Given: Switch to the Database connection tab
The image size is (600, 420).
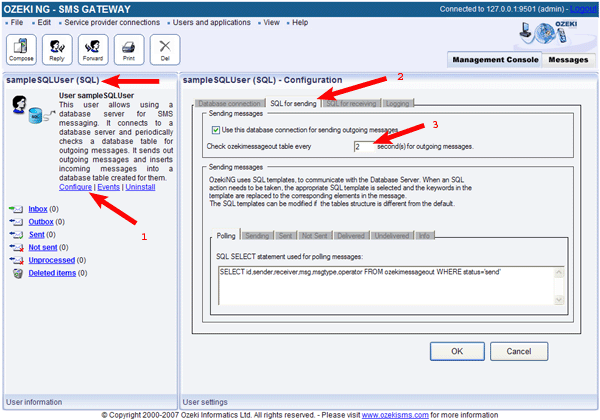Looking at the screenshot, I should pyautogui.click(x=229, y=103).
